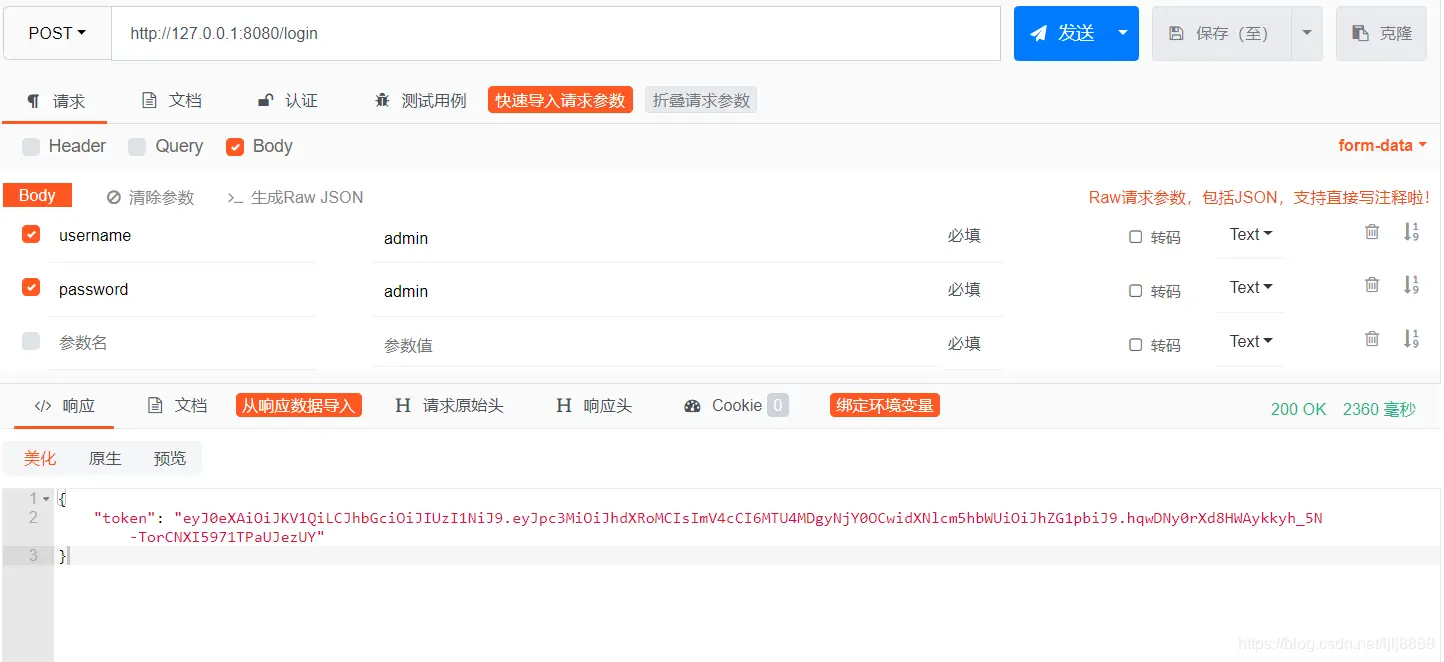This screenshot has width=1444, height=662.
Task: Delete the password parameter via trash icon
Action: tap(1372, 285)
